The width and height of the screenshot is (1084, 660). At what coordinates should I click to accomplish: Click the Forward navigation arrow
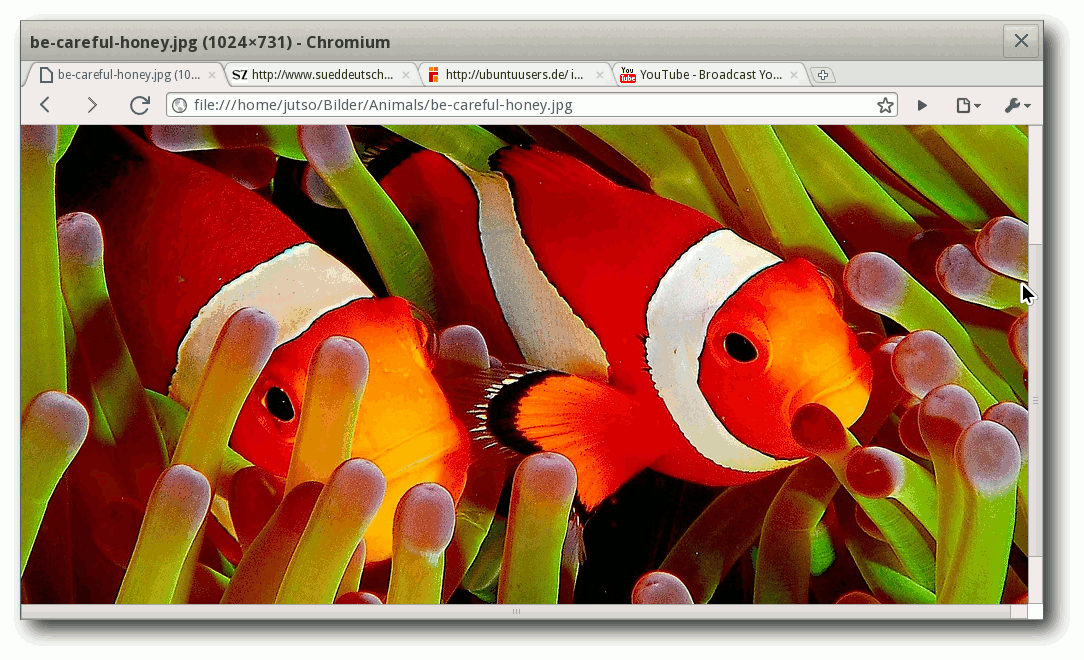coord(92,105)
